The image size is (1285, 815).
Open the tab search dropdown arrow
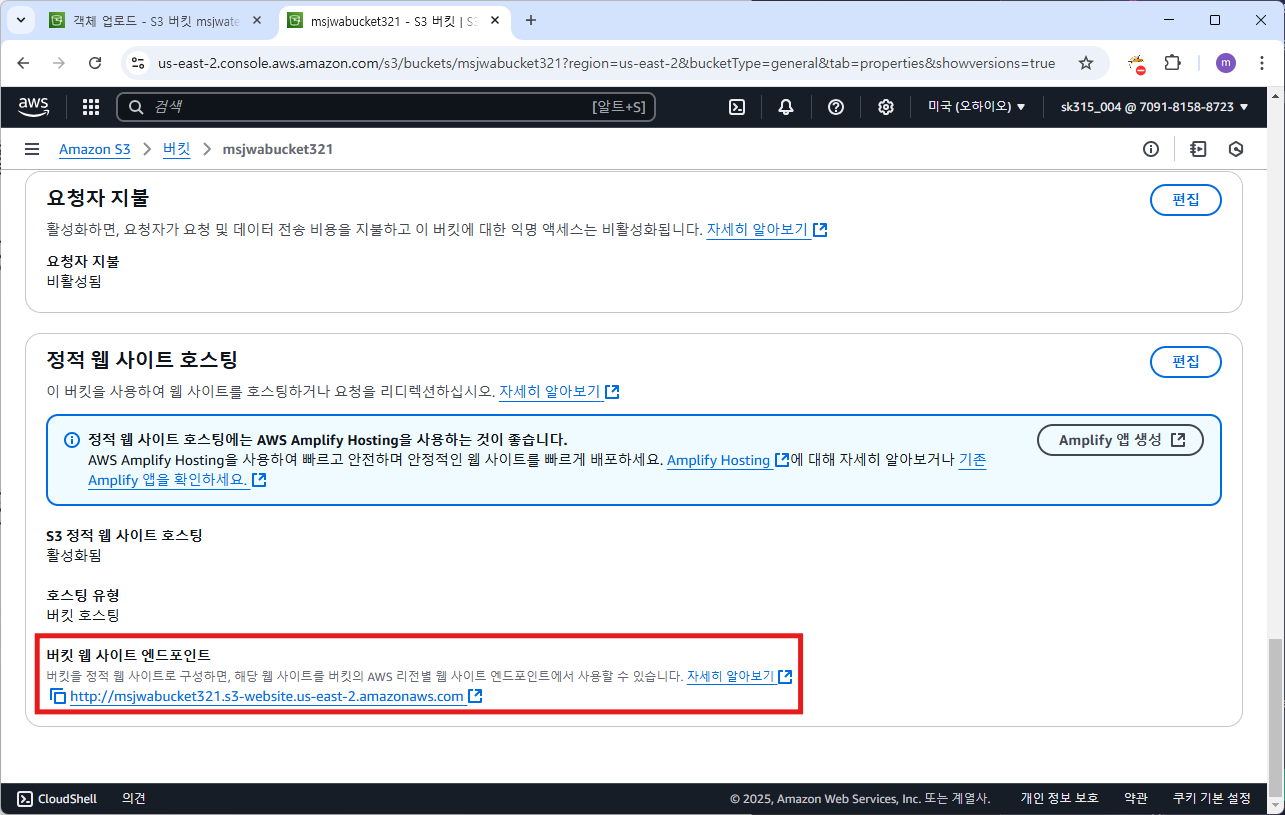20,20
